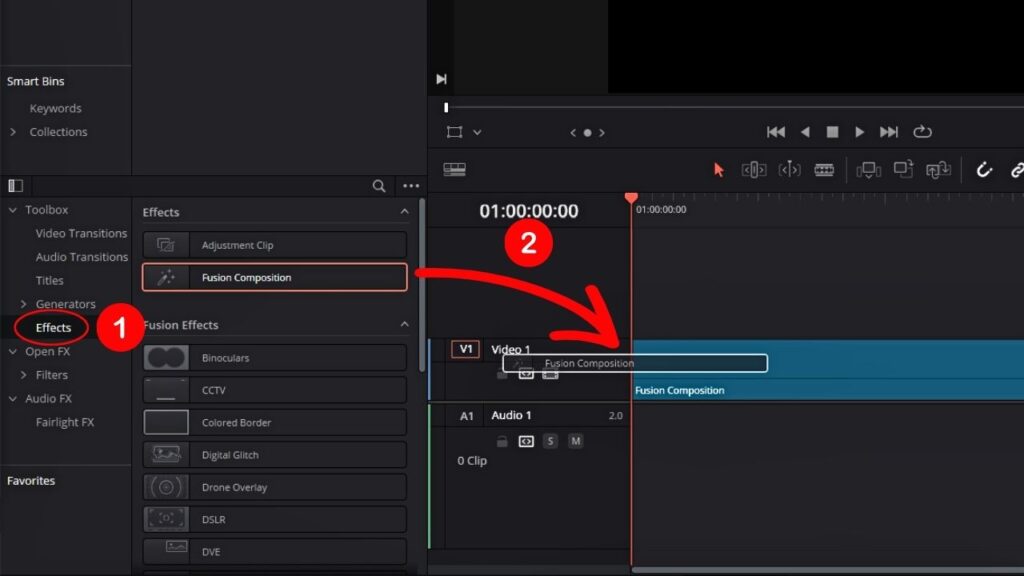Toggle auto-select on the Video 1 track
This screenshot has width=1024, height=576.
click(x=527, y=375)
